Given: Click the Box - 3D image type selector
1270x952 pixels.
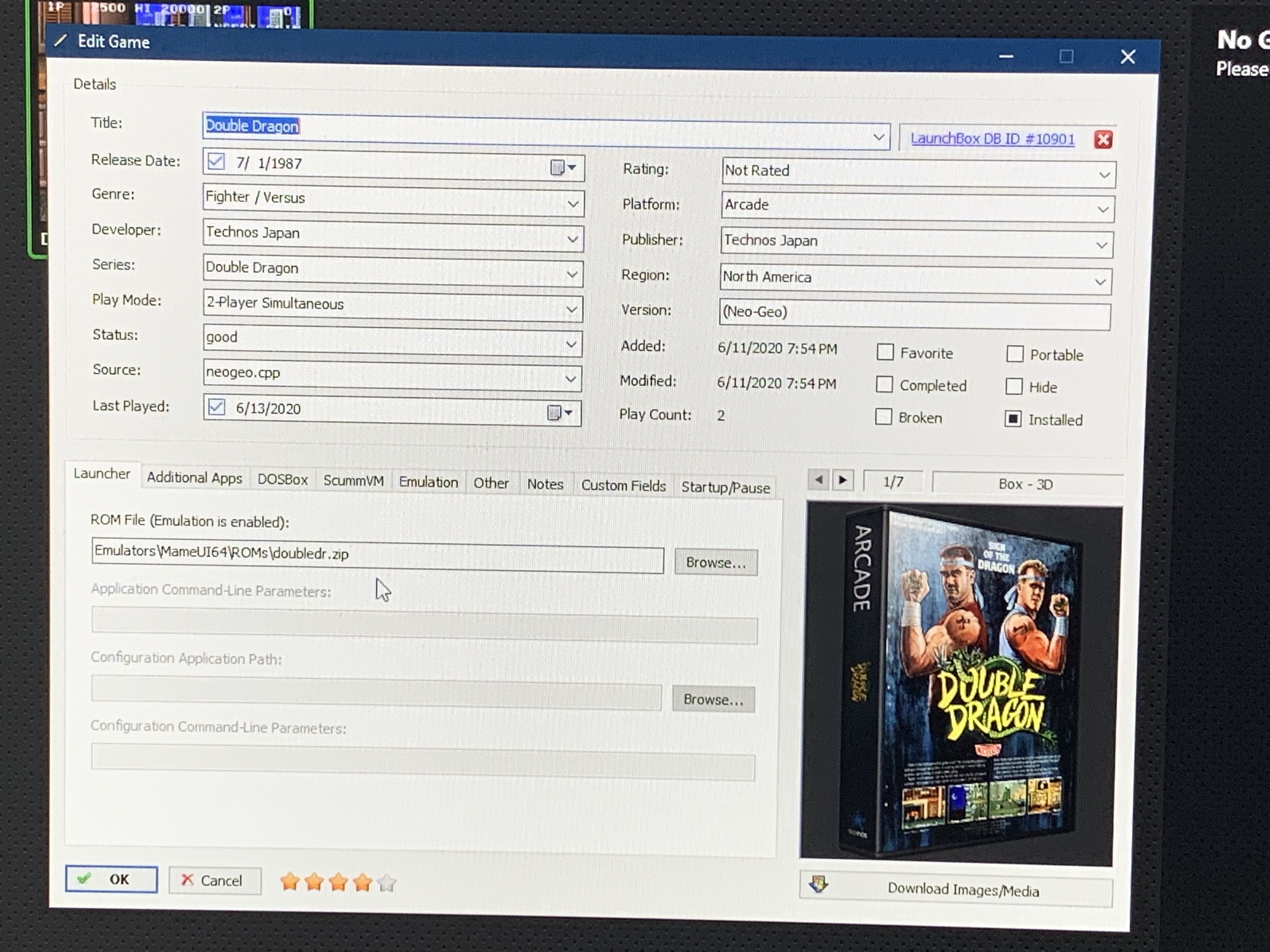Looking at the screenshot, I should (x=1027, y=484).
